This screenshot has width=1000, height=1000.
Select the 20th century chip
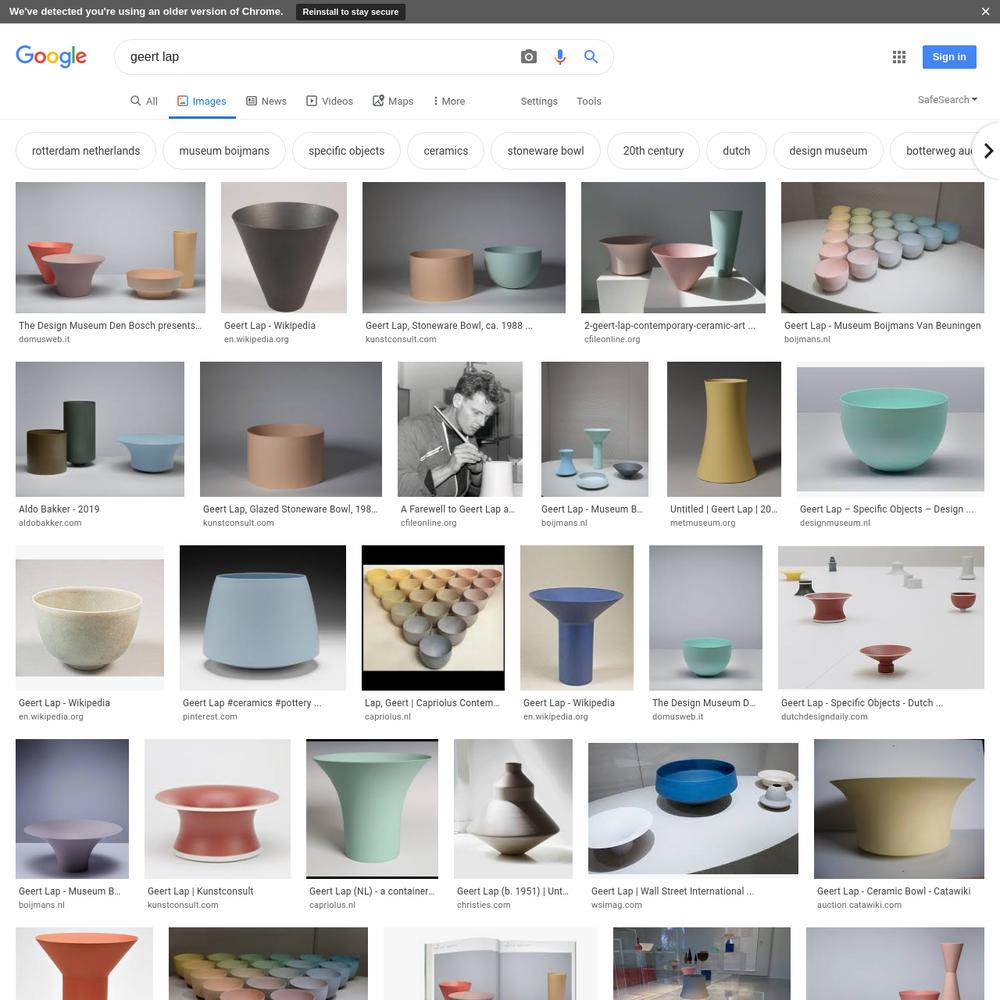(x=653, y=151)
